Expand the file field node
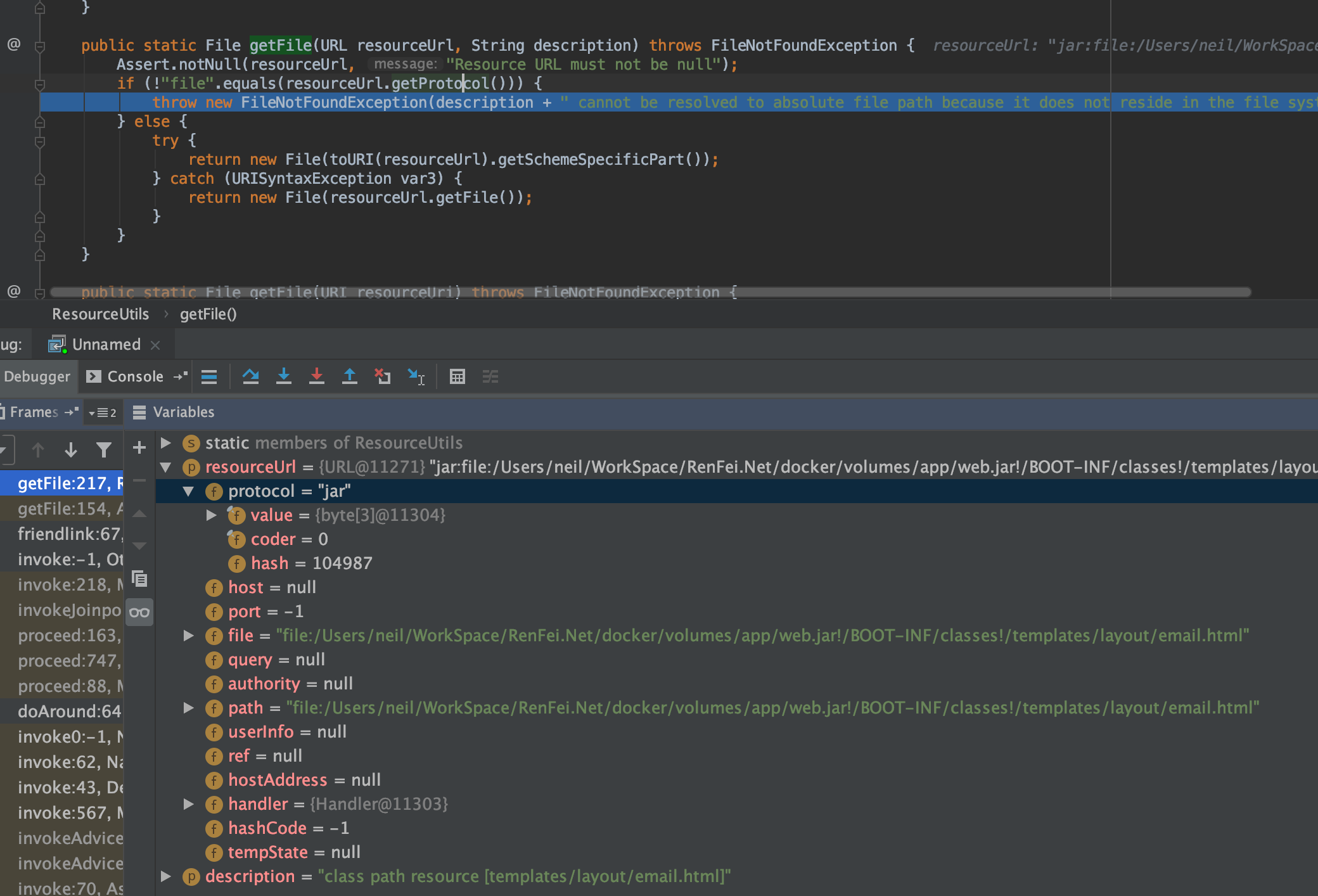This screenshot has width=1318, height=896. click(188, 636)
